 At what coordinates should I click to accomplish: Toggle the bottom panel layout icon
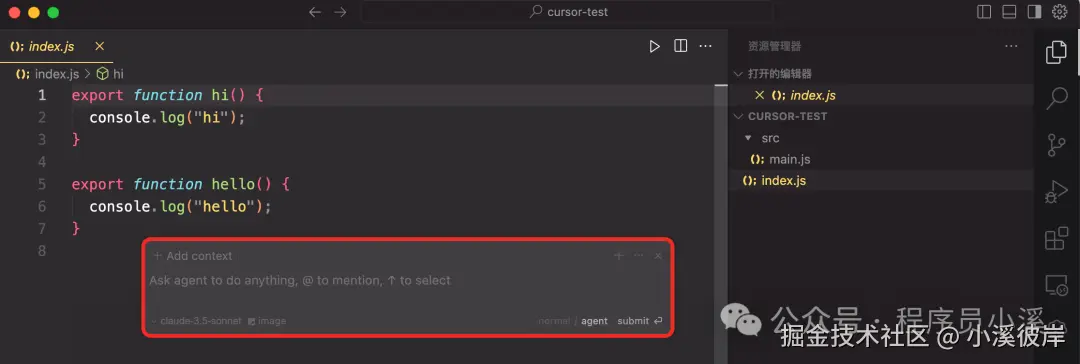(1009, 12)
